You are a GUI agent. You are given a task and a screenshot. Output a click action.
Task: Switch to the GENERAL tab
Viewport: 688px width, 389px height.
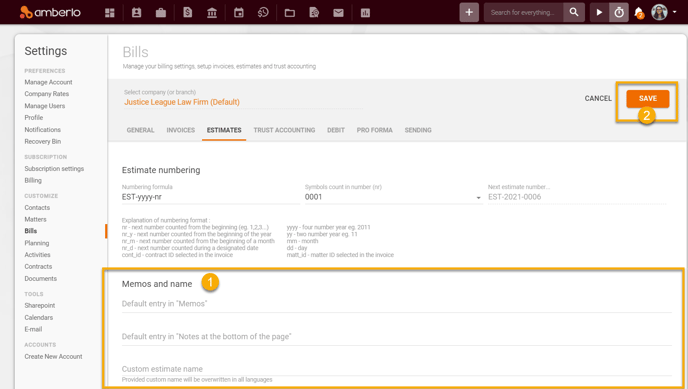point(140,130)
